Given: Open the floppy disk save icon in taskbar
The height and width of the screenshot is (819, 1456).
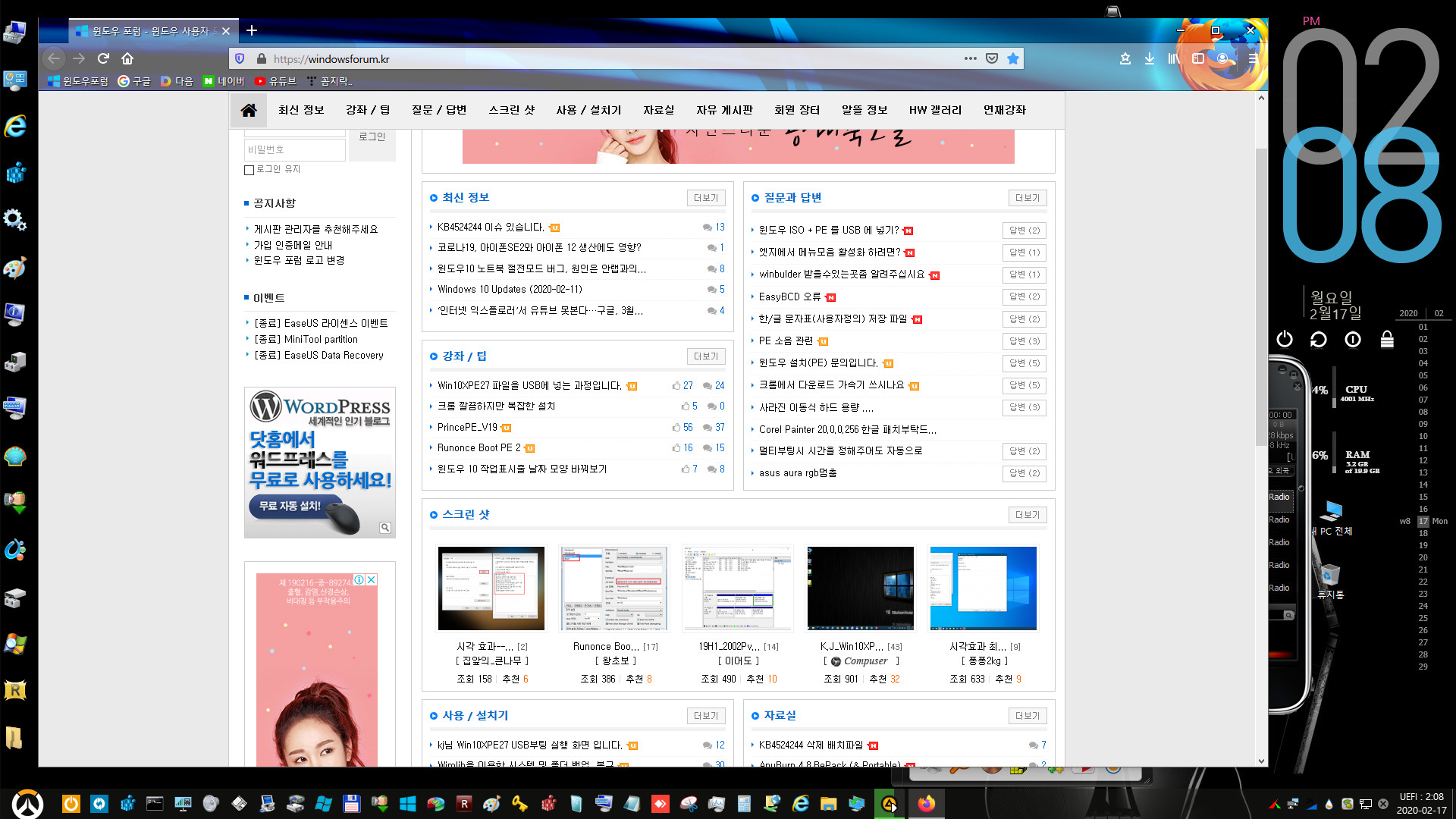Looking at the screenshot, I should pyautogui.click(x=351, y=804).
